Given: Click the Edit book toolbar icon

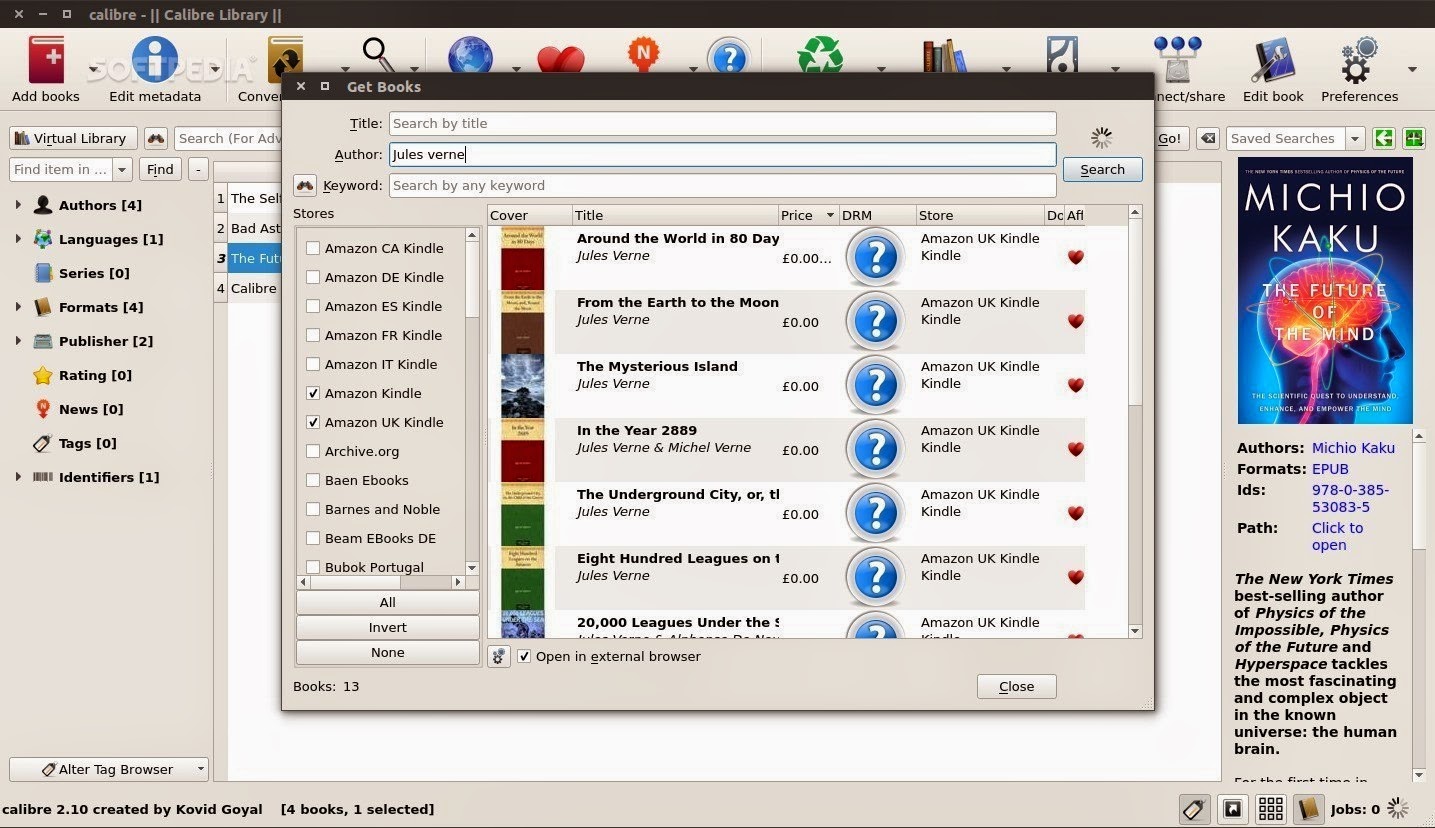Looking at the screenshot, I should click(1273, 62).
